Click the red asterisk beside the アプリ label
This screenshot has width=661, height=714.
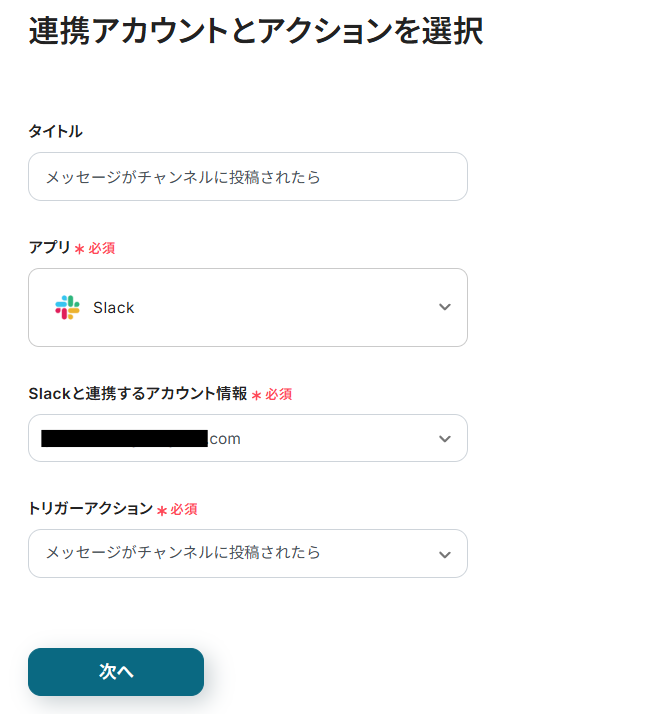[79, 249]
